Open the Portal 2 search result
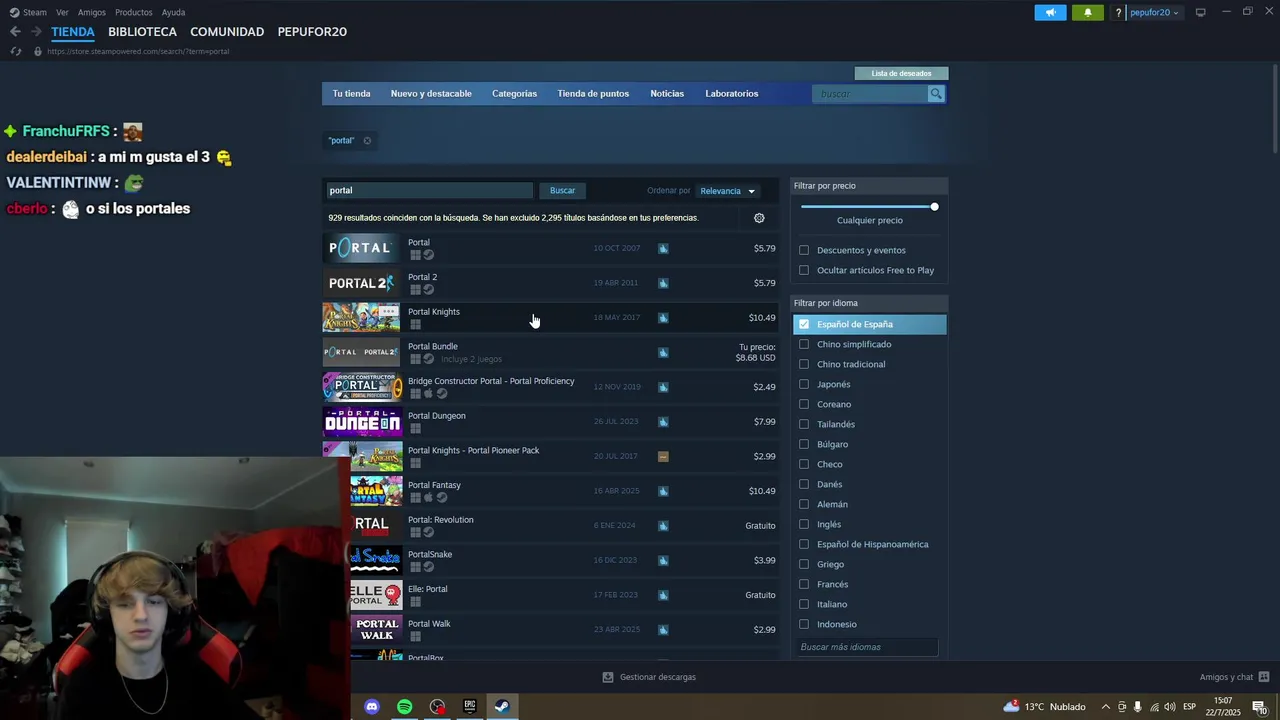Image resolution: width=1280 pixels, height=720 pixels. pyautogui.click(x=550, y=283)
